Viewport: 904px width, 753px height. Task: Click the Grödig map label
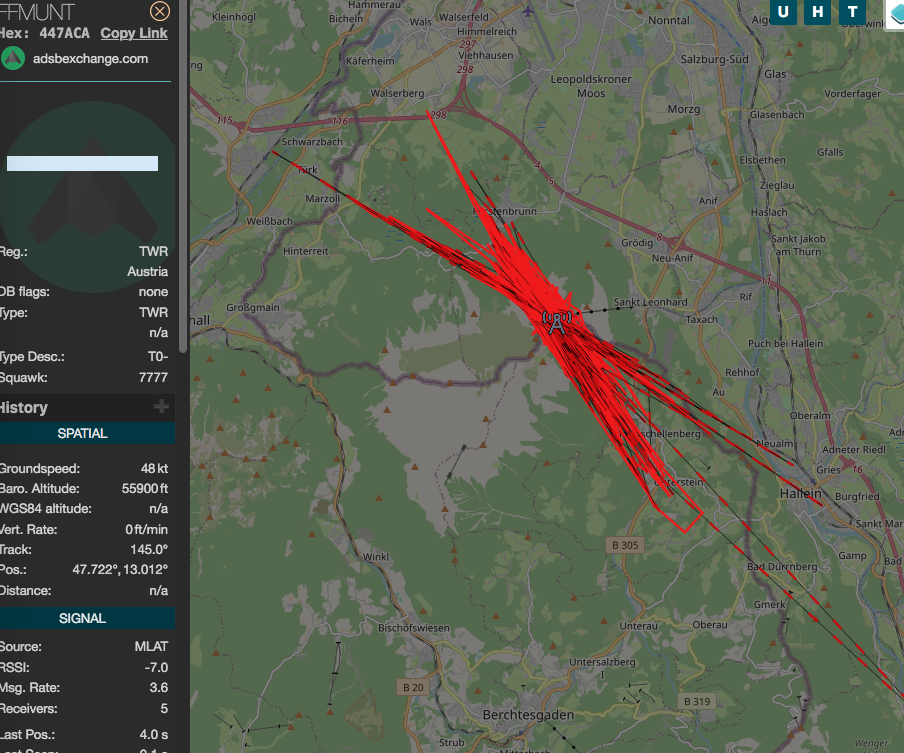637,243
